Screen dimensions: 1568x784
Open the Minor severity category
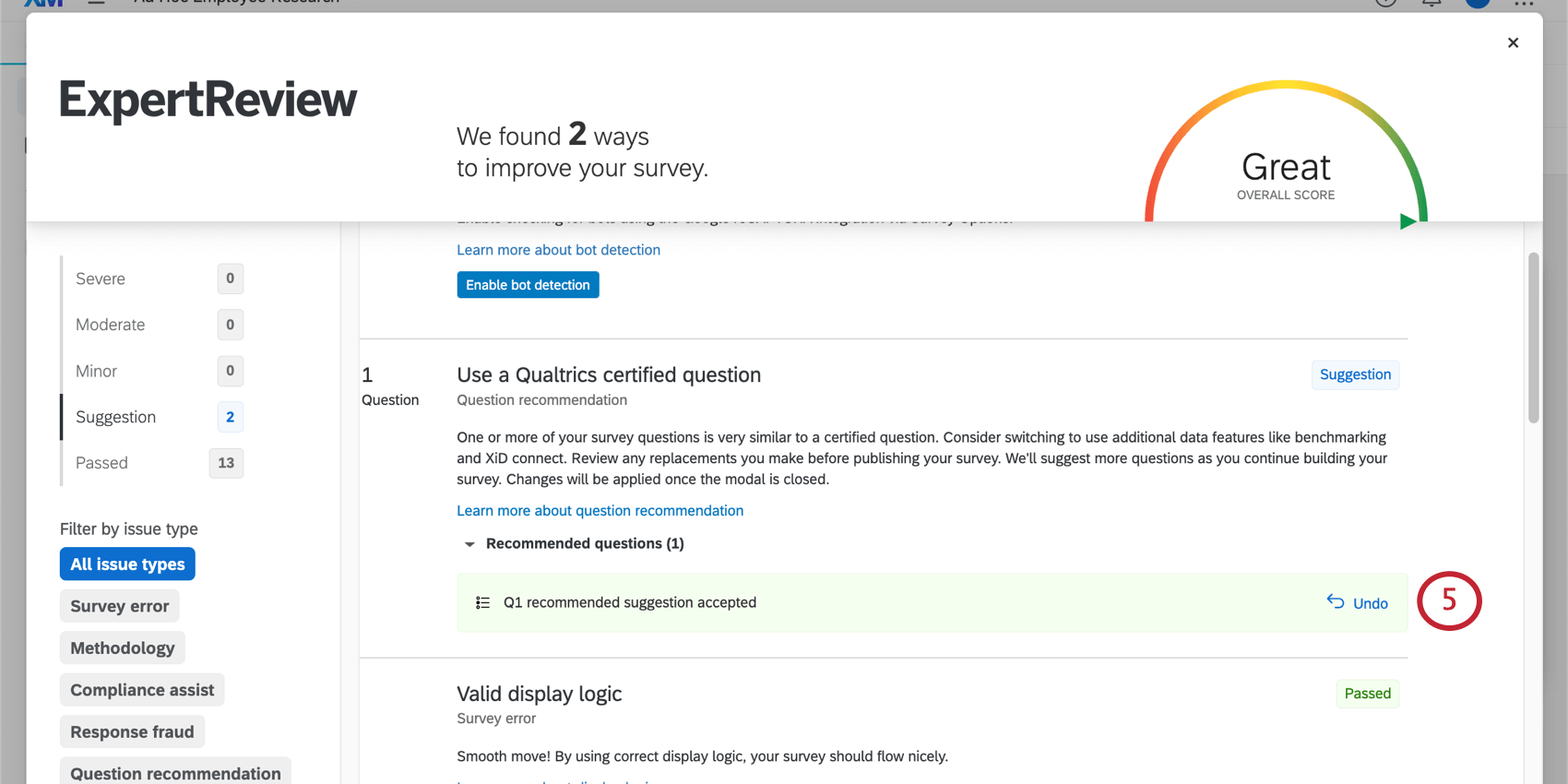pos(97,371)
